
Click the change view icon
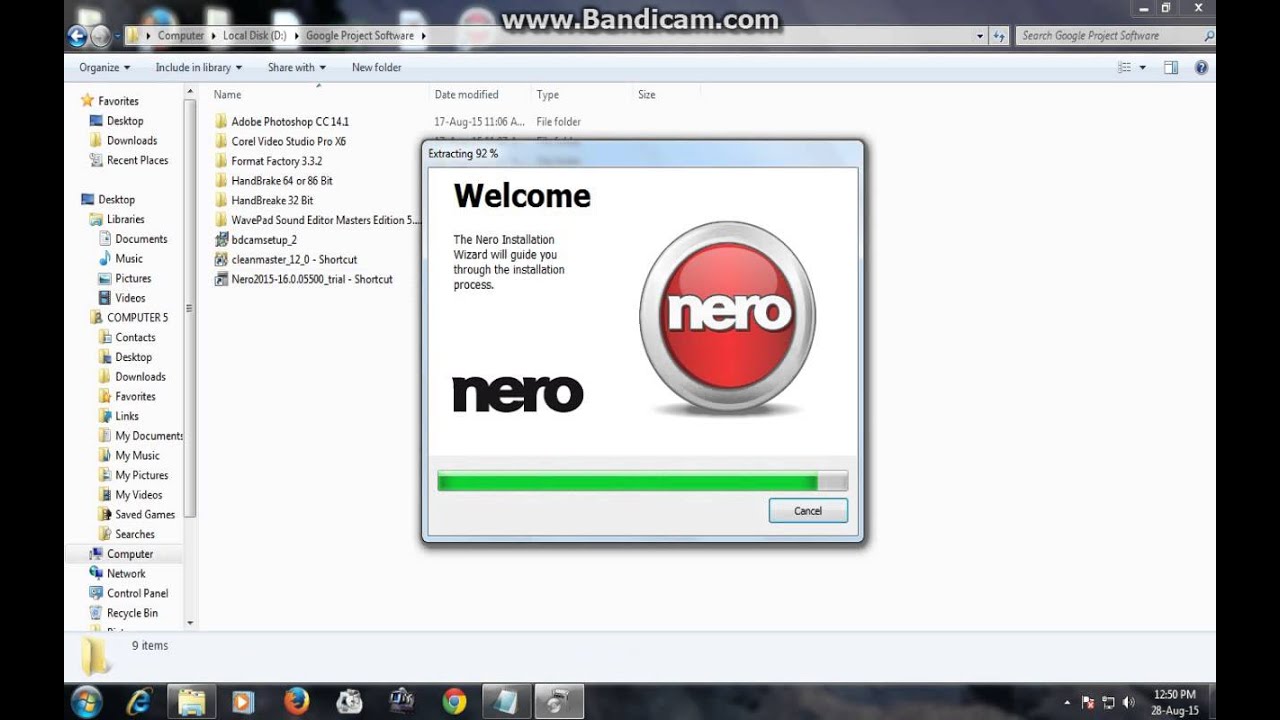tap(1125, 67)
